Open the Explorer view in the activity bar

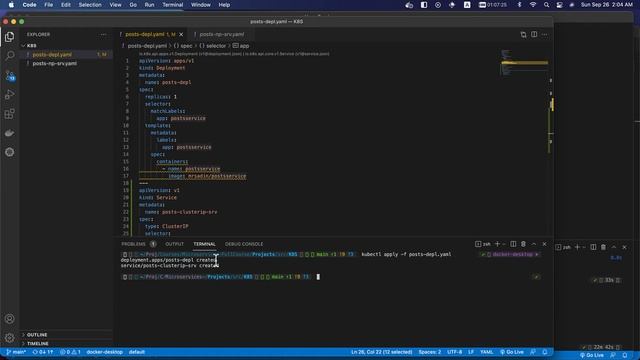(x=9, y=37)
